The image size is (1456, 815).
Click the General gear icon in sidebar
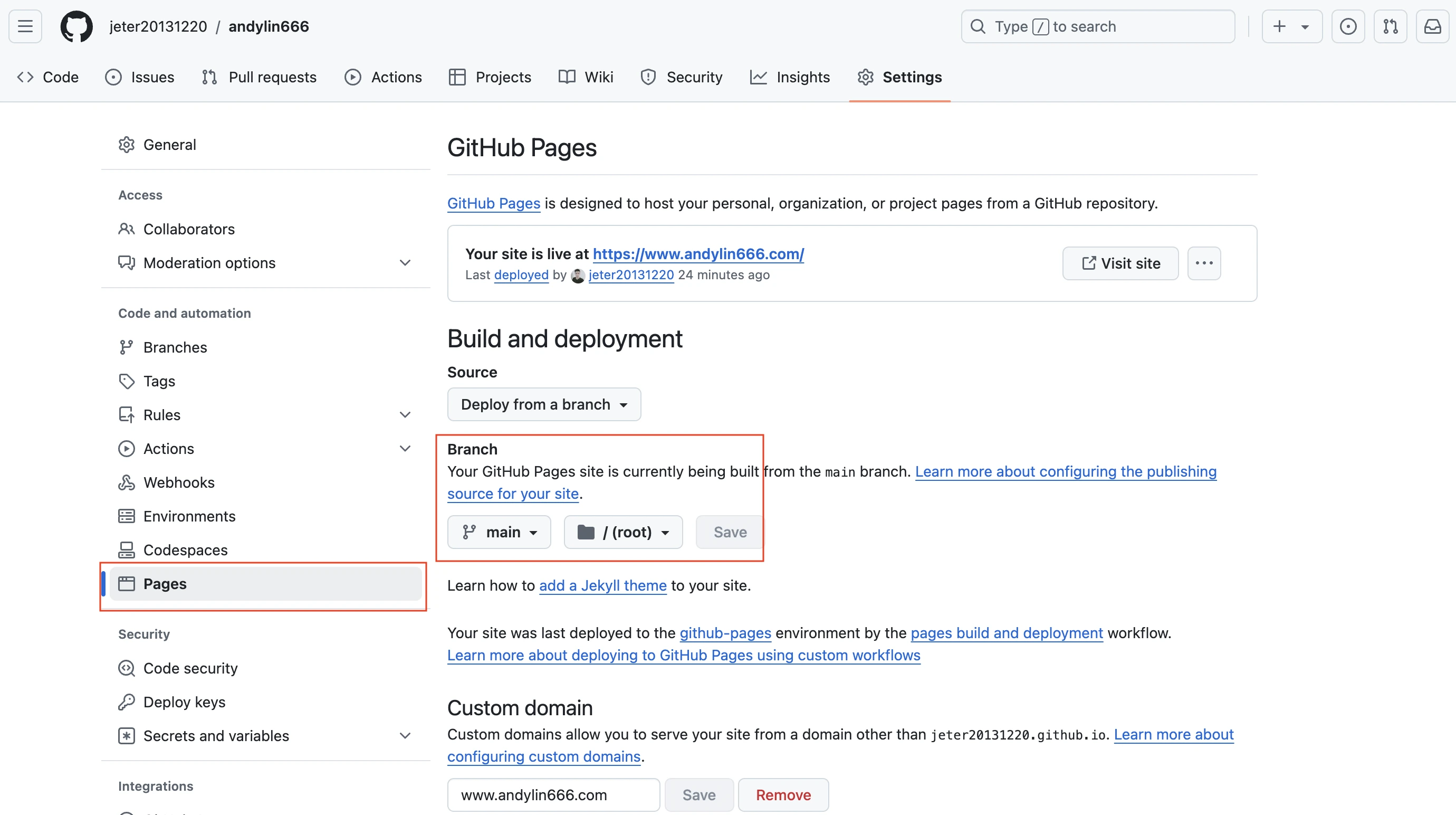127,145
